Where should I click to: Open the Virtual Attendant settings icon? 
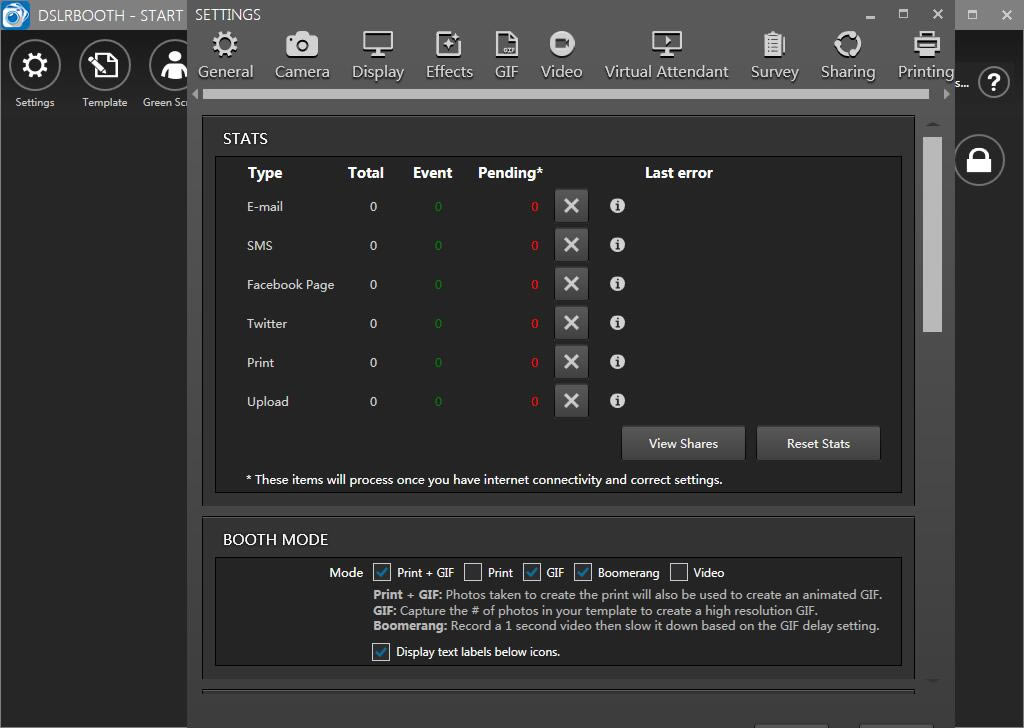click(x=665, y=52)
